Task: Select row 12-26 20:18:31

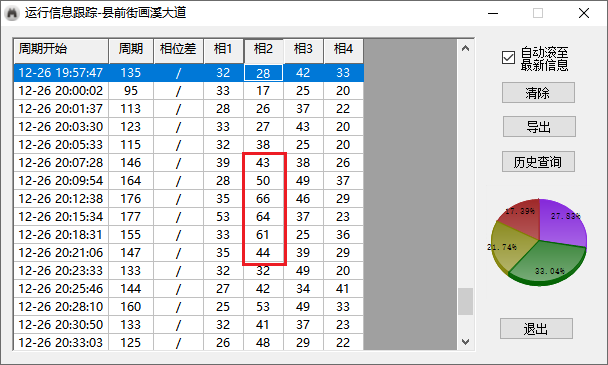Action: (x=188, y=235)
